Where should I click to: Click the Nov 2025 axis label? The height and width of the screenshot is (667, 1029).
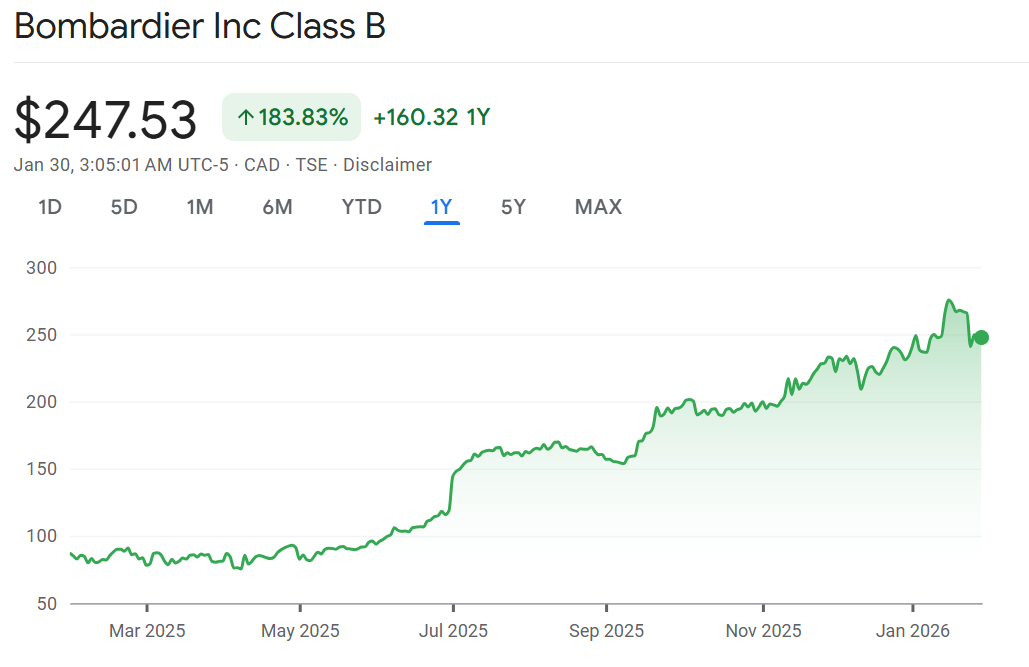(x=764, y=631)
